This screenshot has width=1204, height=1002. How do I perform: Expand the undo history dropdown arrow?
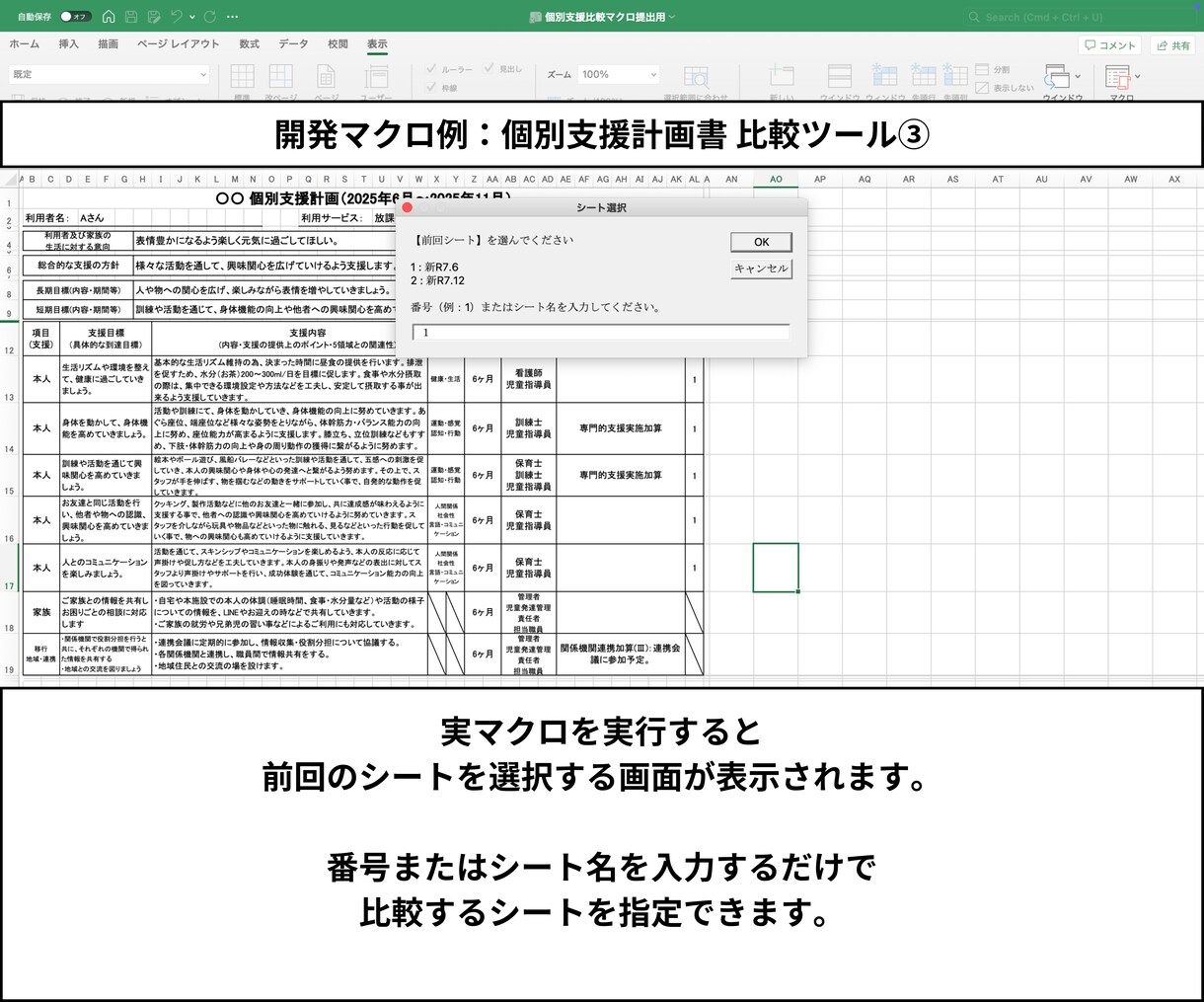191,17
